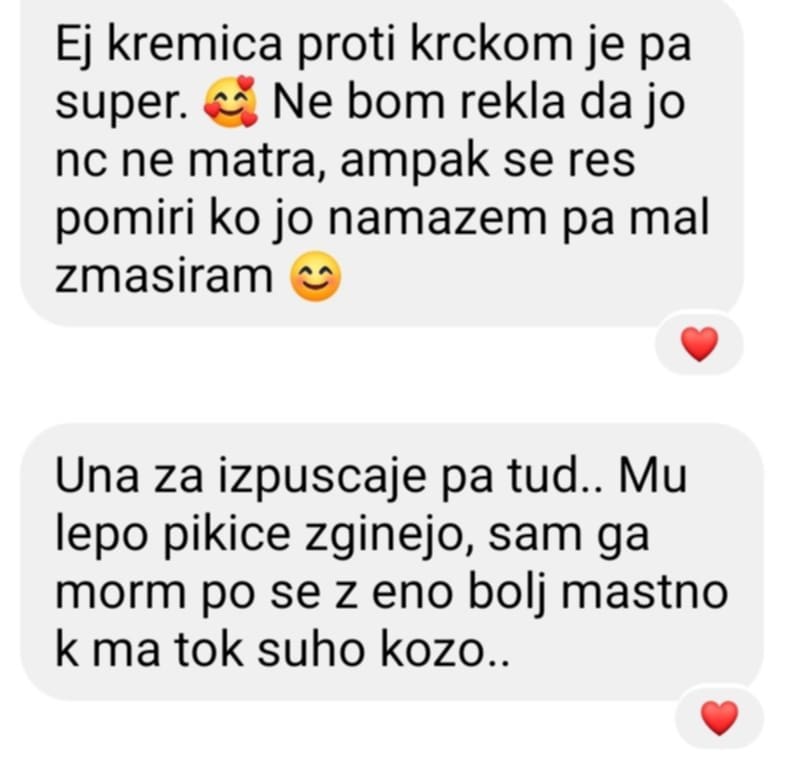
Task: Click the word 'krckom' in the first message
Action: coord(491,46)
